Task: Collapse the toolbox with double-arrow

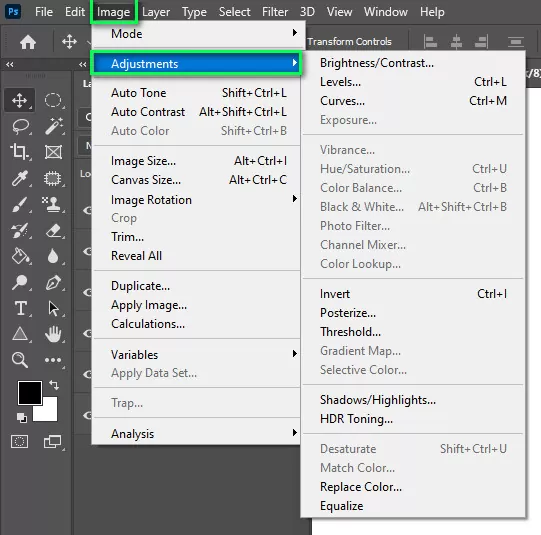Action: click(x=10, y=65)
